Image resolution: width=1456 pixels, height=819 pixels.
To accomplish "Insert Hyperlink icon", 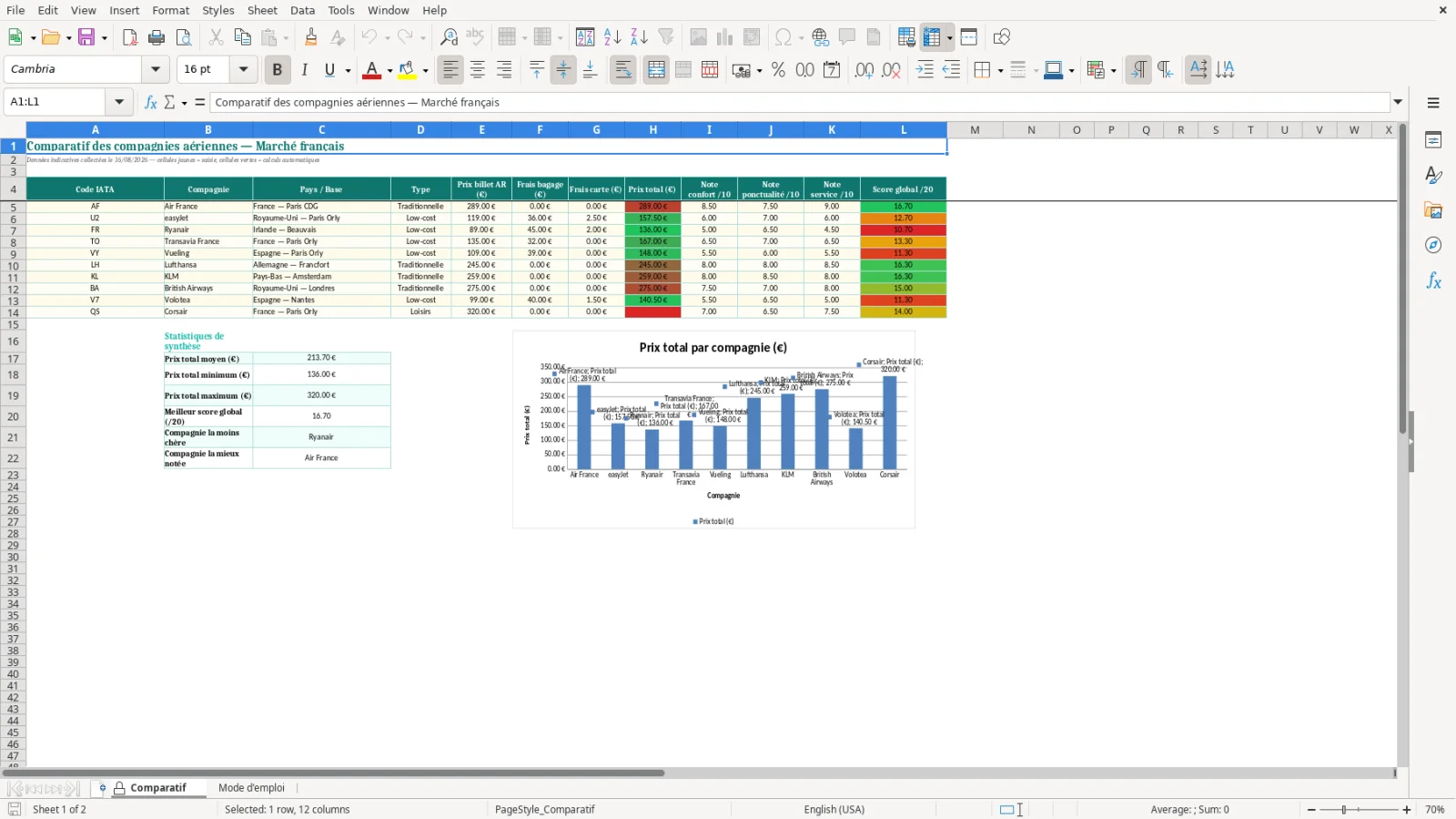I will (820, 37).
